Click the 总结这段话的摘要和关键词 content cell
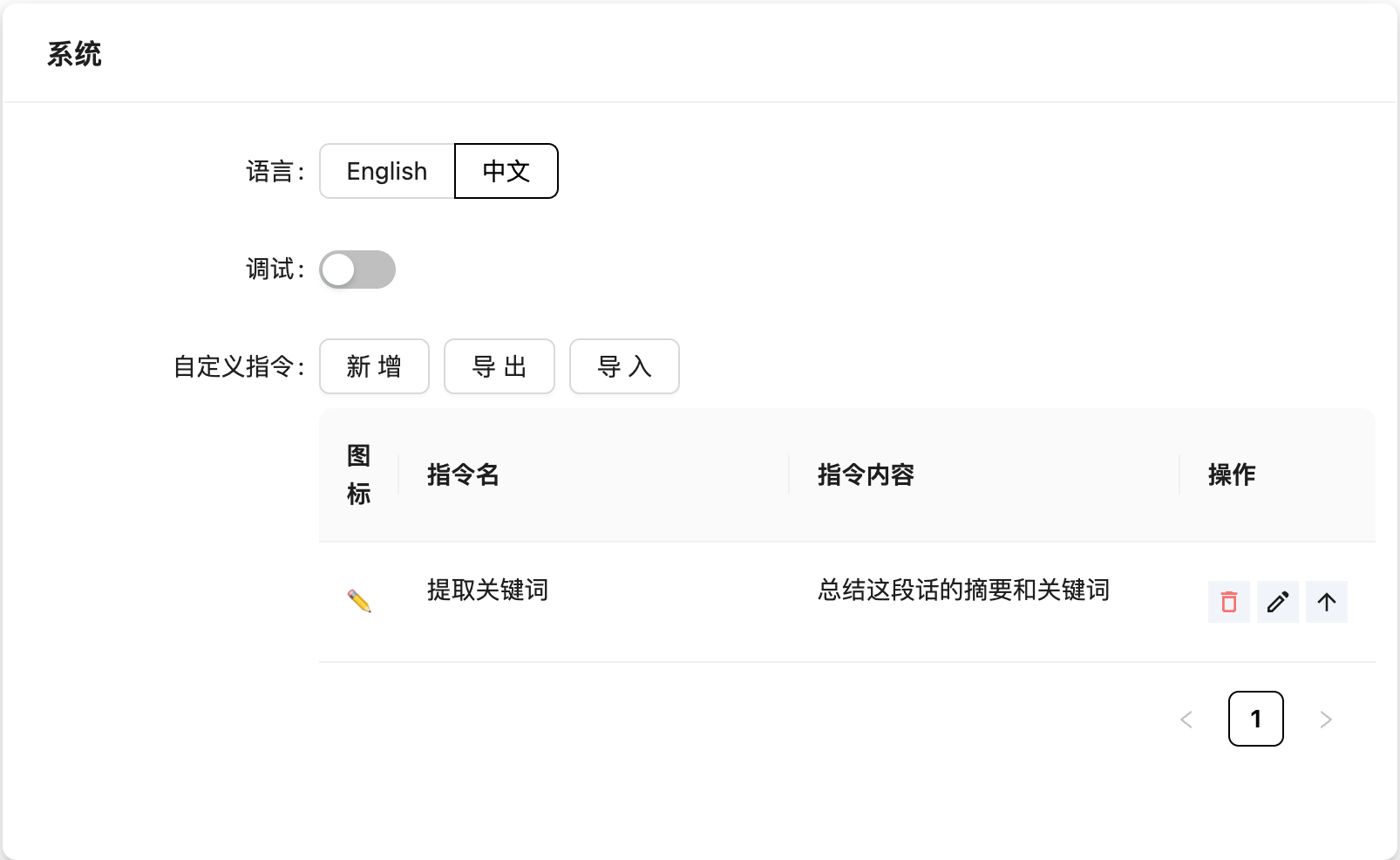The height and width of the screenshot is (860, 1400). (963, 590)
